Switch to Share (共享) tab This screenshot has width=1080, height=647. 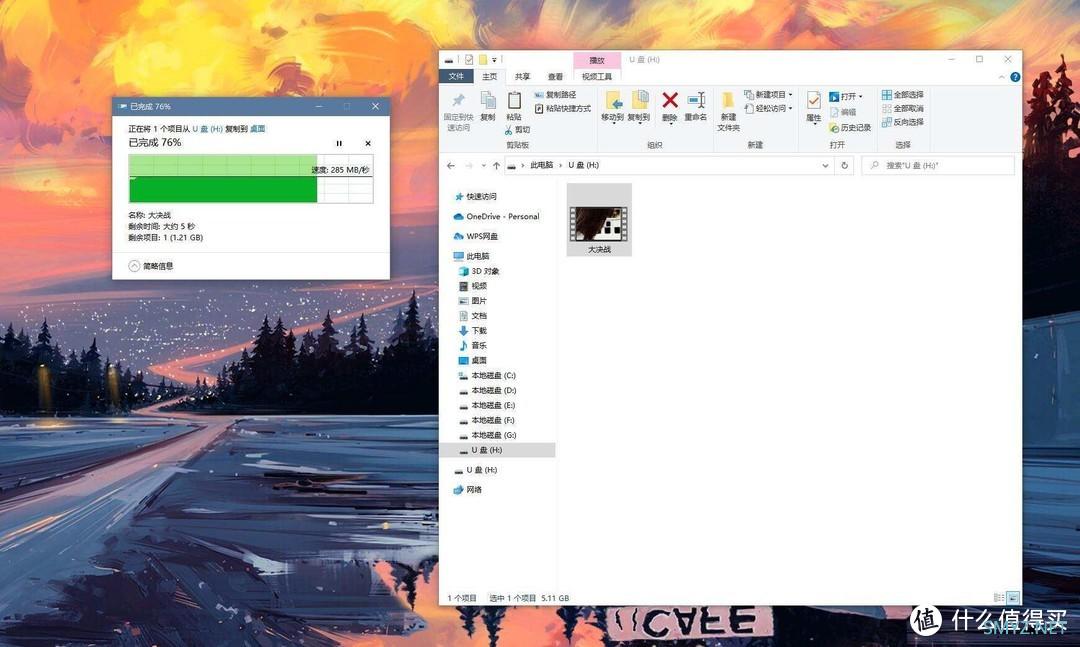(x=523, y=76)
